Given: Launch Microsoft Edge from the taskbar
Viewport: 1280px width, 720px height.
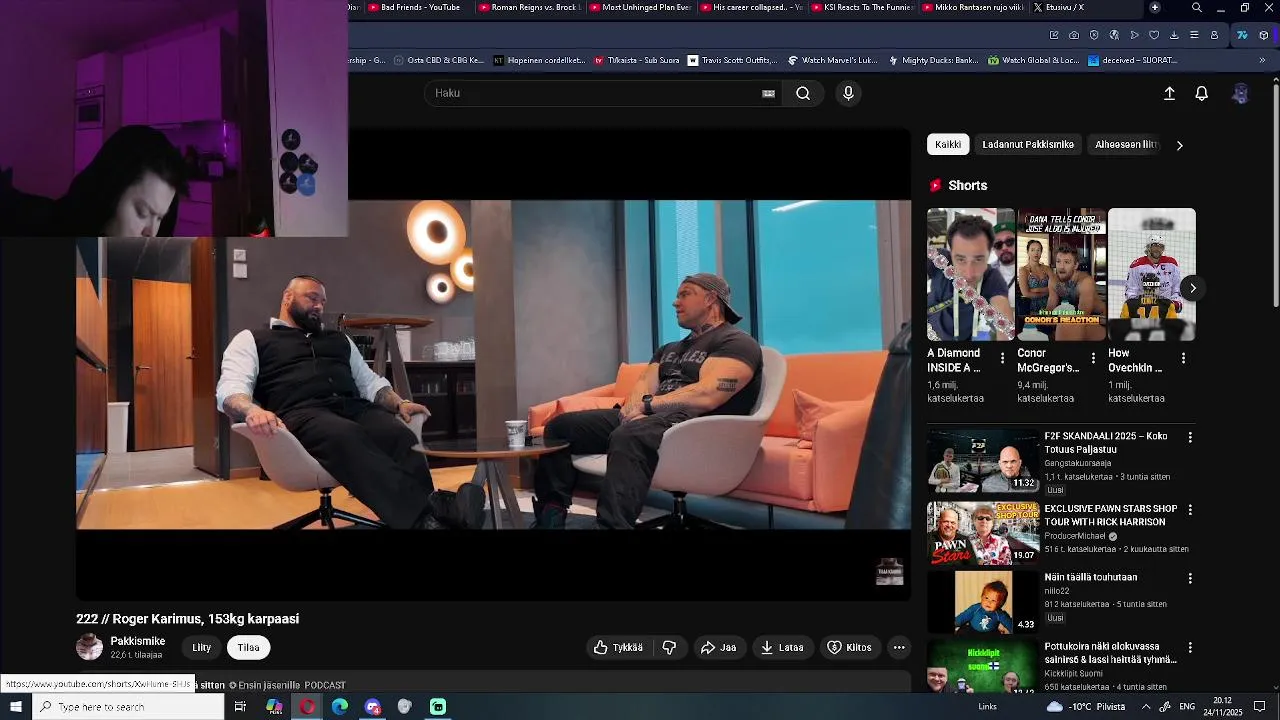Looking at the screenshot, I should [340, 707].
